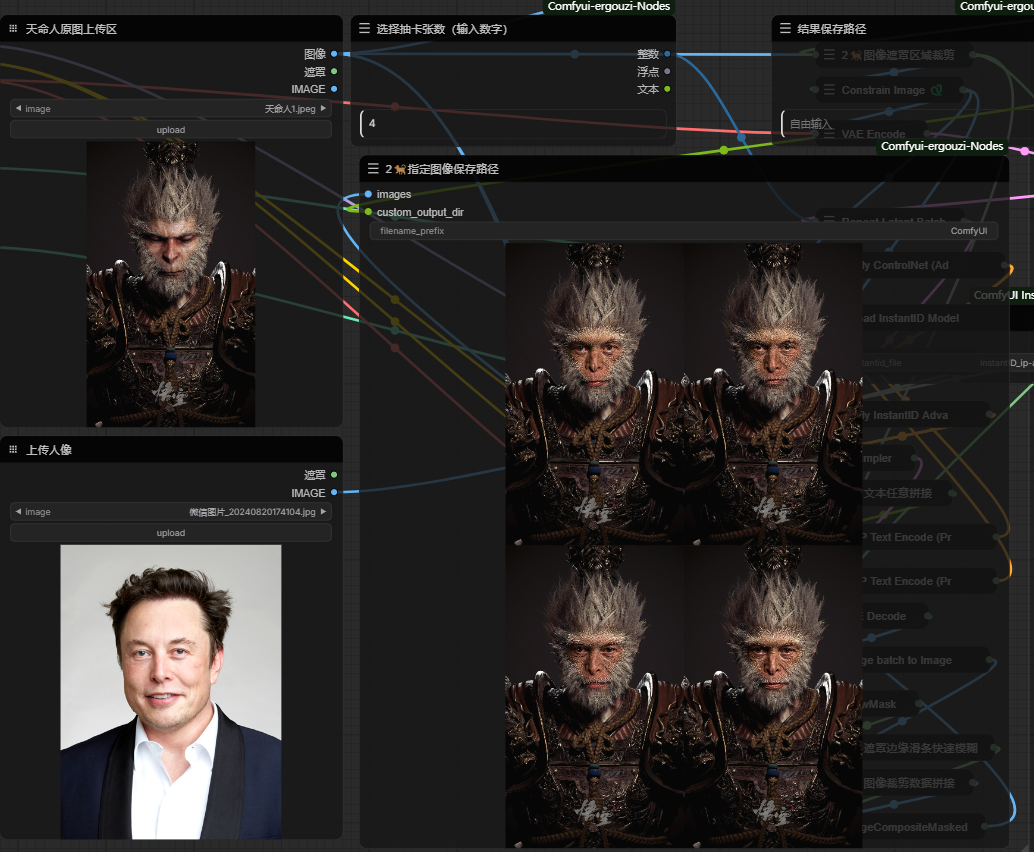Image resolution: width=1034 pixels, height=852 pixels.
Task: Click the filename_prefix ComfyUI field
Action: [684, 231]
